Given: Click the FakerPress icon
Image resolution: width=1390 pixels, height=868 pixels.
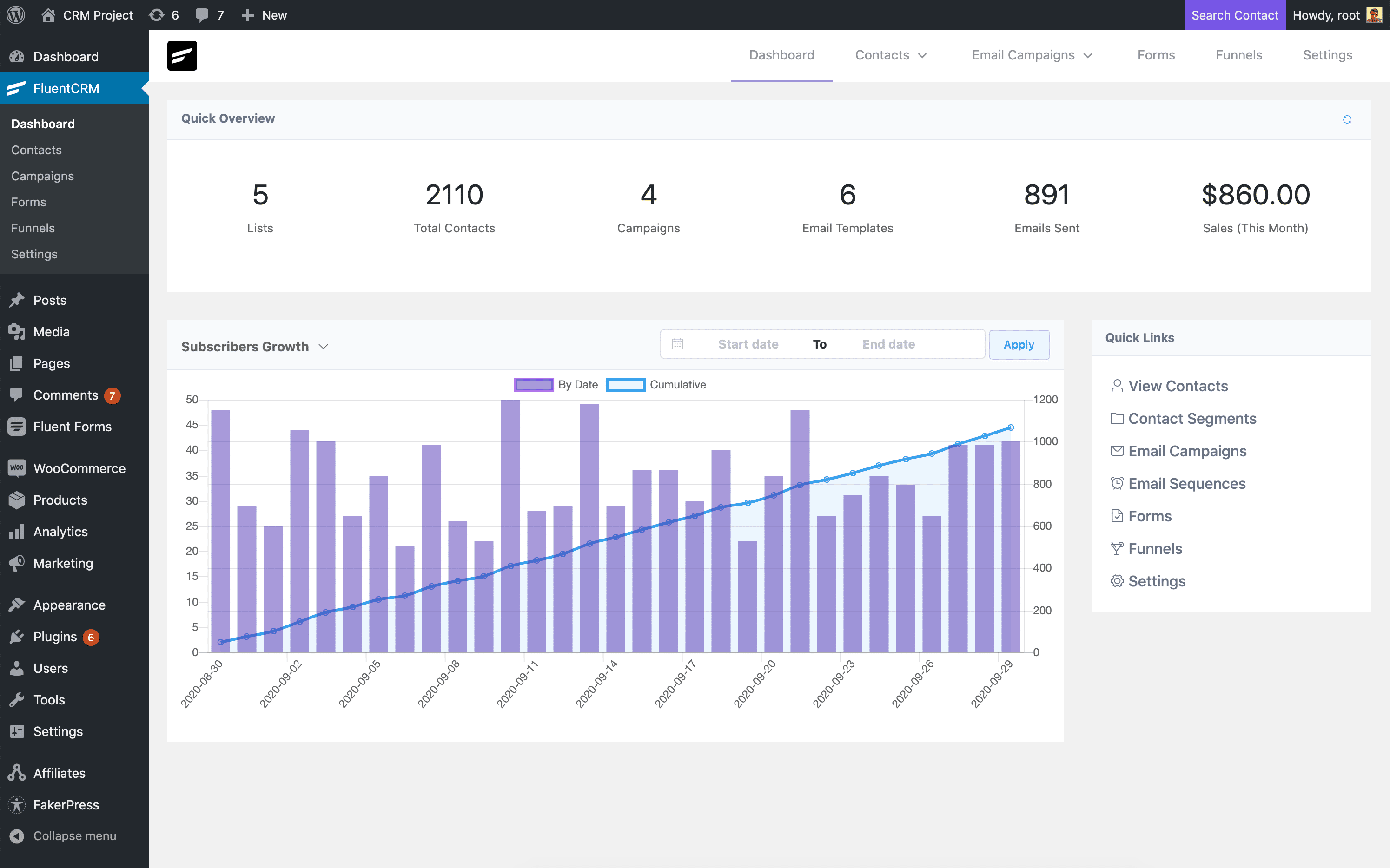Looking at the screenshot, I should [17, 805].
